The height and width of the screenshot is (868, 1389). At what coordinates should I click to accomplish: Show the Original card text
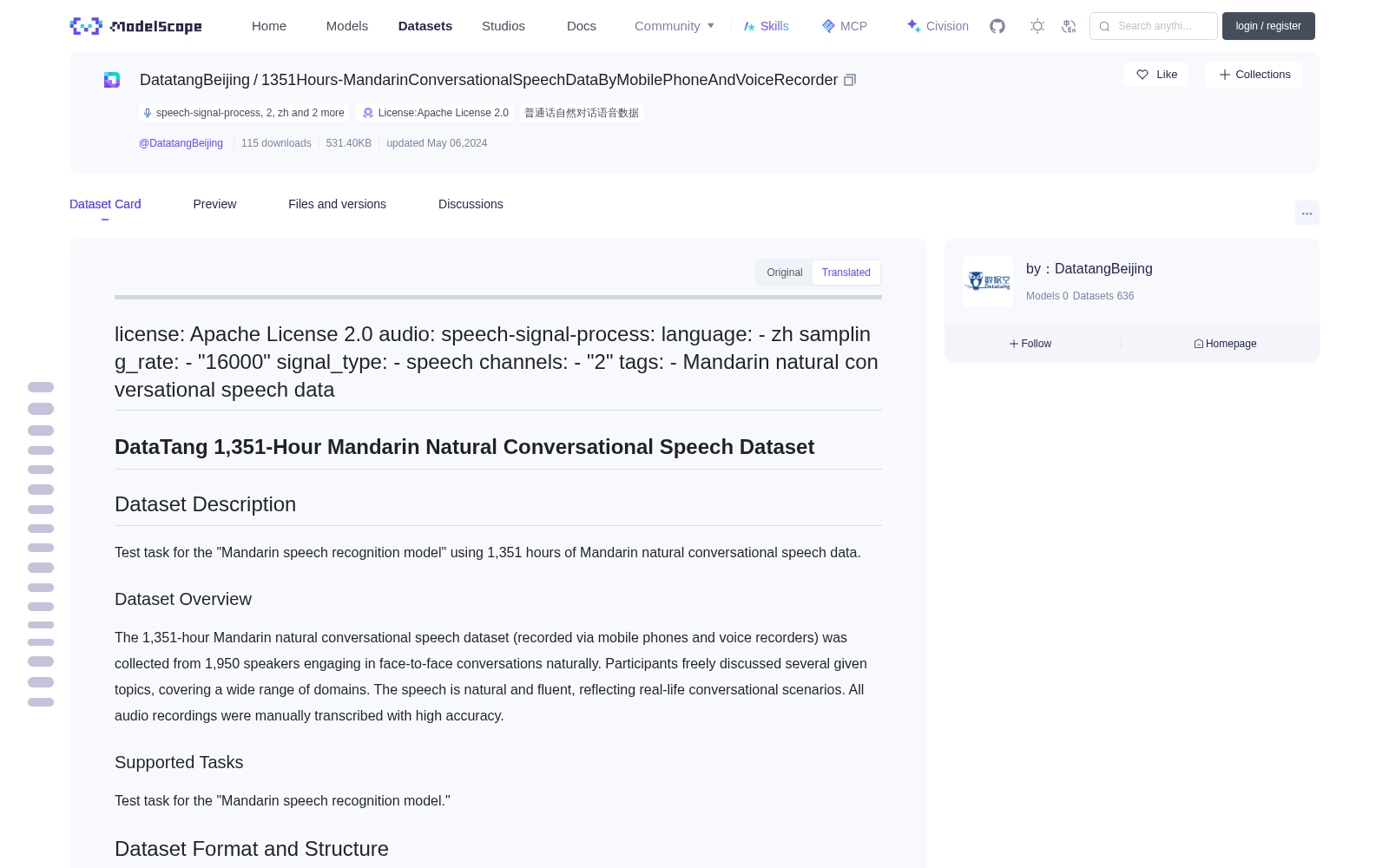click(785, 273)
